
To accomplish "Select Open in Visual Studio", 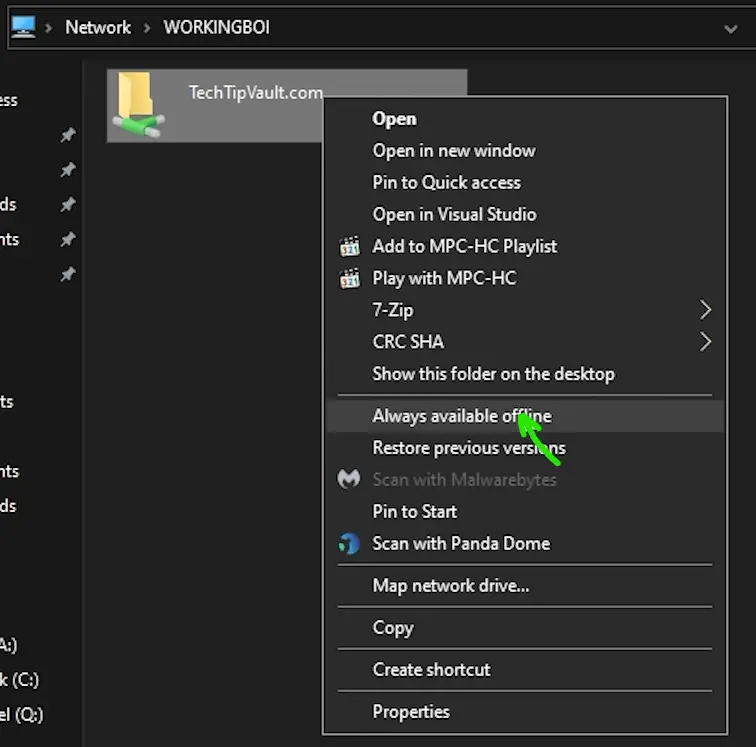I will [525, 215].
